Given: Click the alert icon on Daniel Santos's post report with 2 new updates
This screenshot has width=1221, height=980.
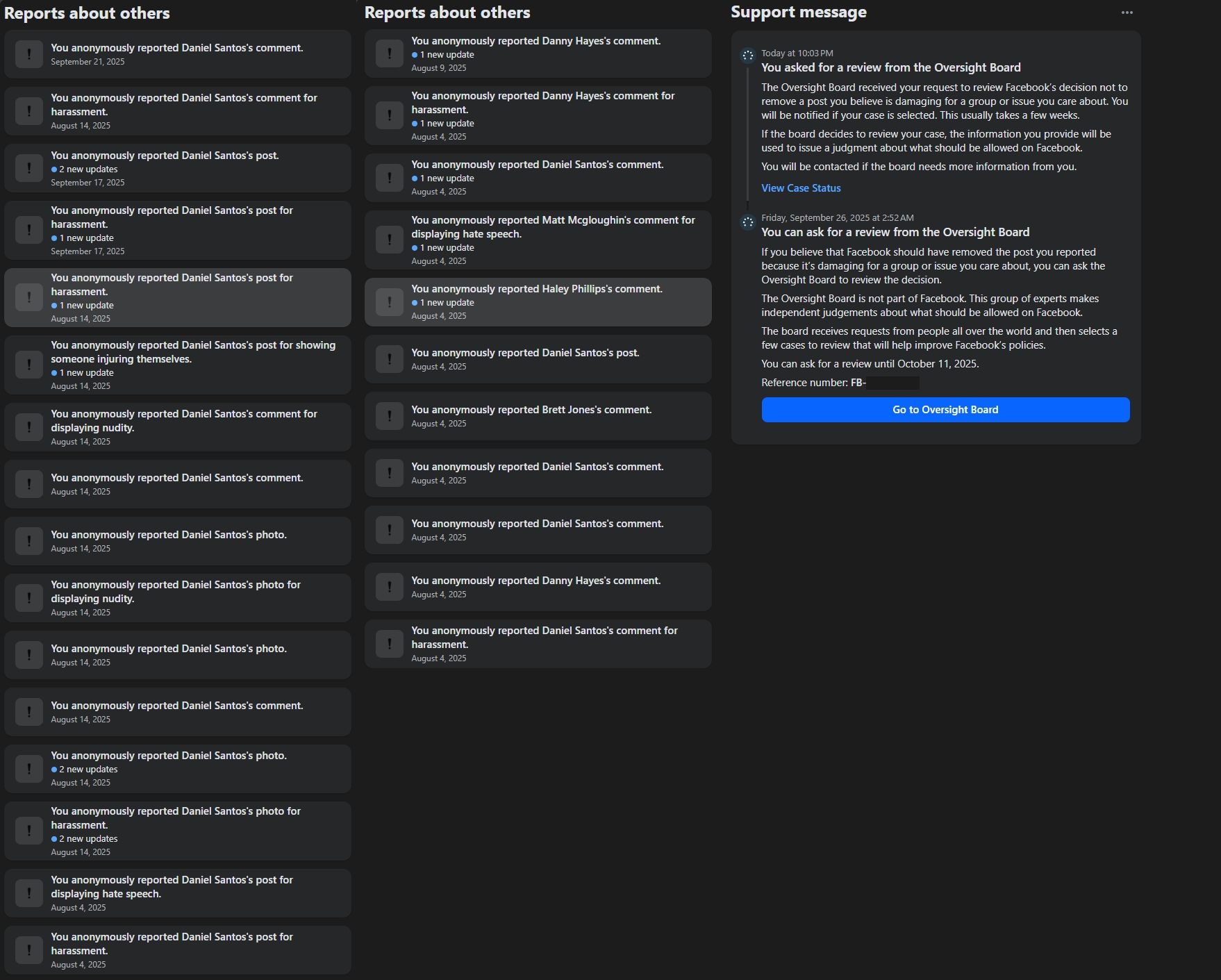Looking at the screenshot, I should point(29,168).
